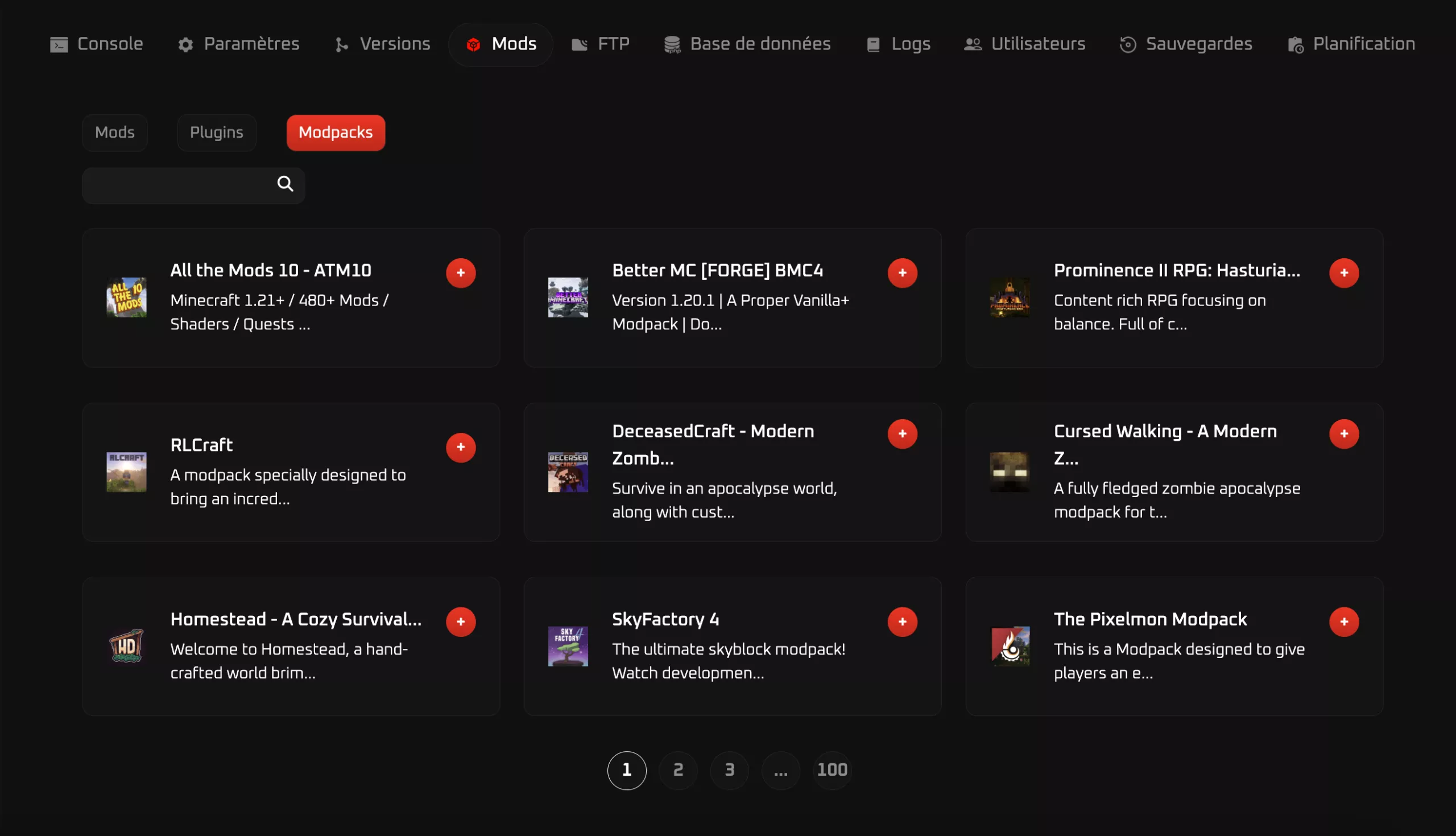Open the FTP tab
Viewport: 1456px width, 836px height.
601,44
